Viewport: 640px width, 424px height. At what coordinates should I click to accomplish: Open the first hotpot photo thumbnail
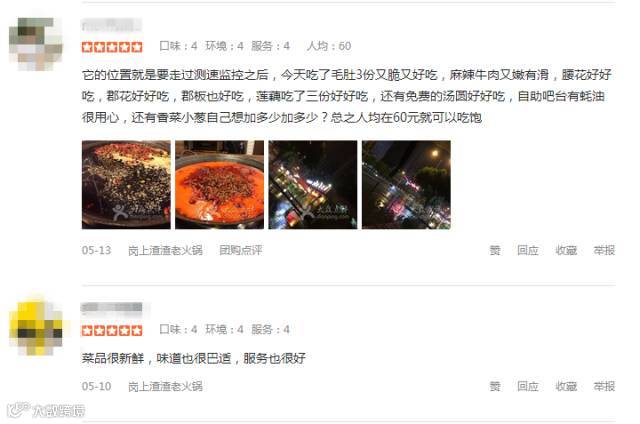click(126, 184)
